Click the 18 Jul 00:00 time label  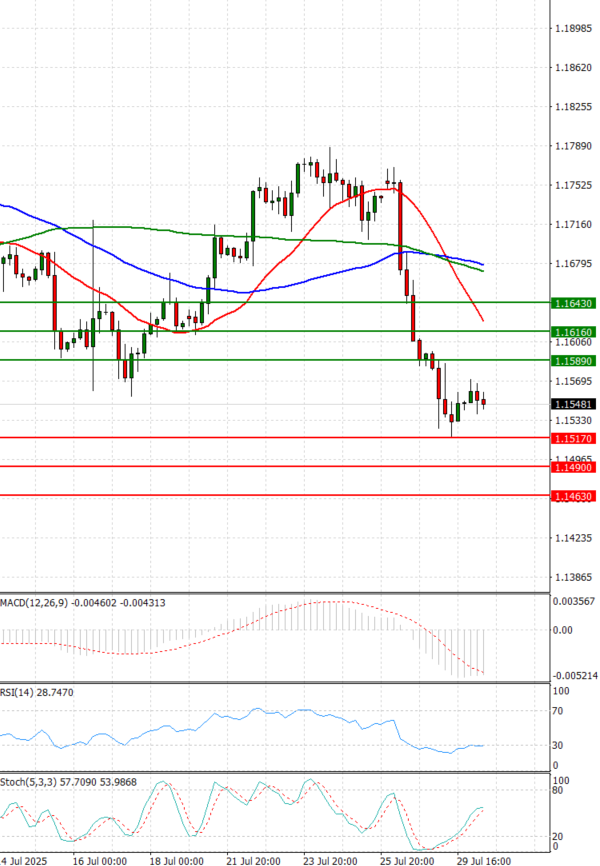coord(176,860)
